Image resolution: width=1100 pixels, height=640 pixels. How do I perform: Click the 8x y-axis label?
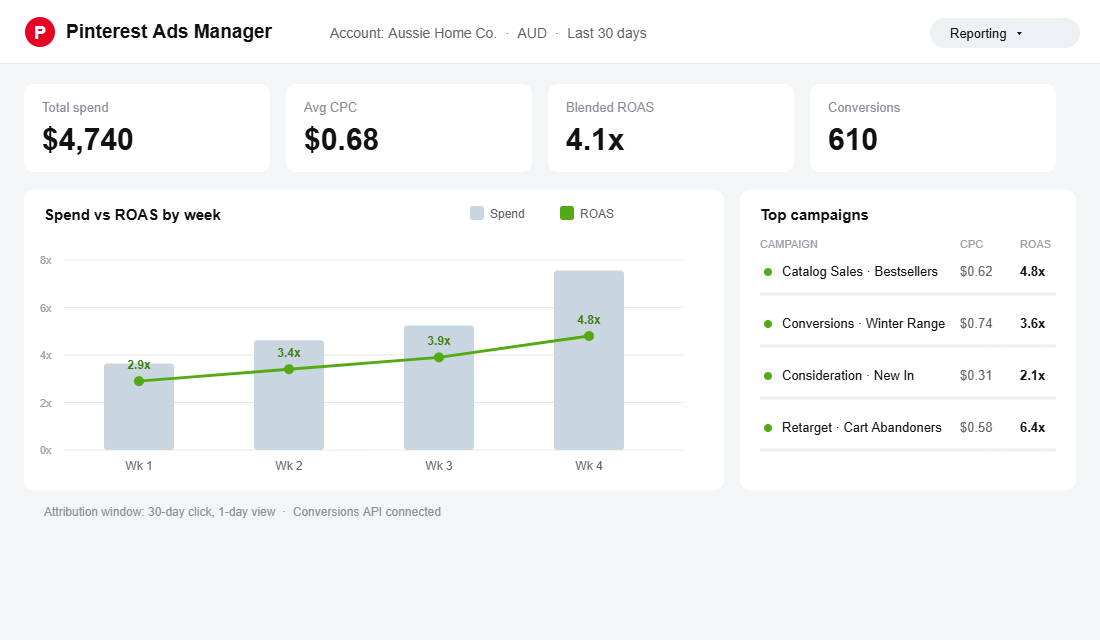pos(46,260)
